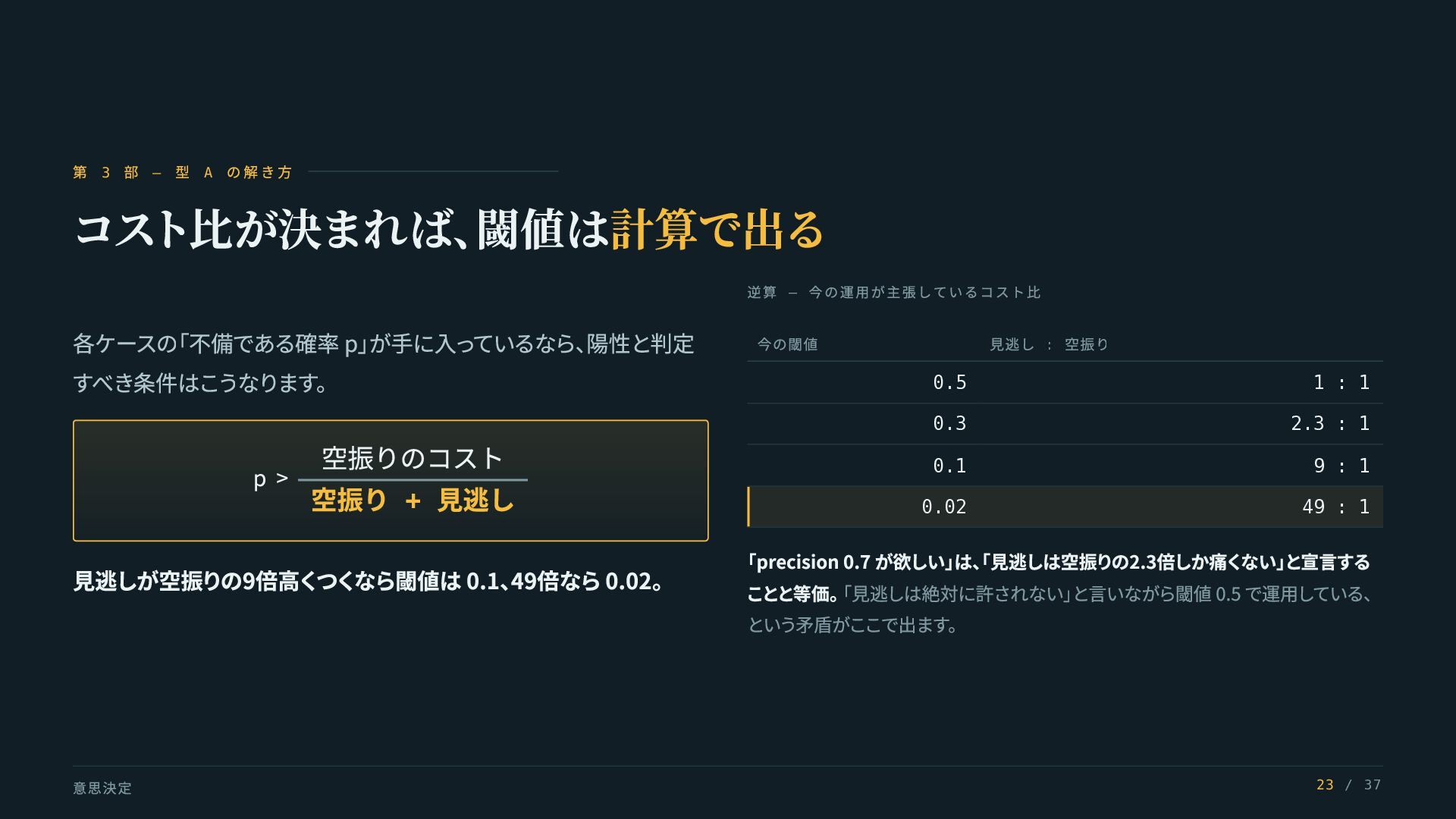Click the column header 見逃し : 空振り
This screenshot has height=819, width=1456.
[x=1049, y=344]
